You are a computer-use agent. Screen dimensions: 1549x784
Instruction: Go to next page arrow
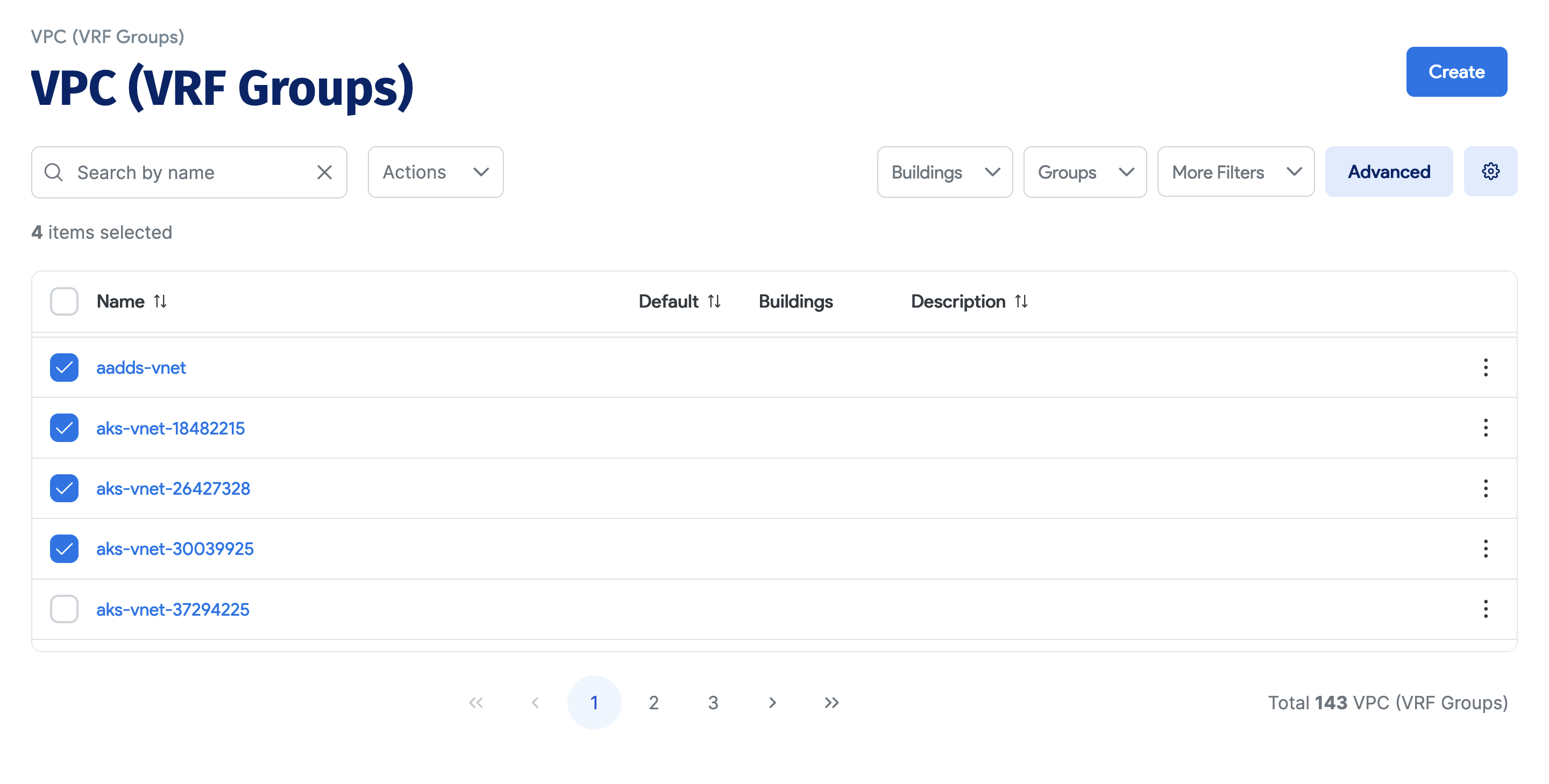click(x=772, y=702)
